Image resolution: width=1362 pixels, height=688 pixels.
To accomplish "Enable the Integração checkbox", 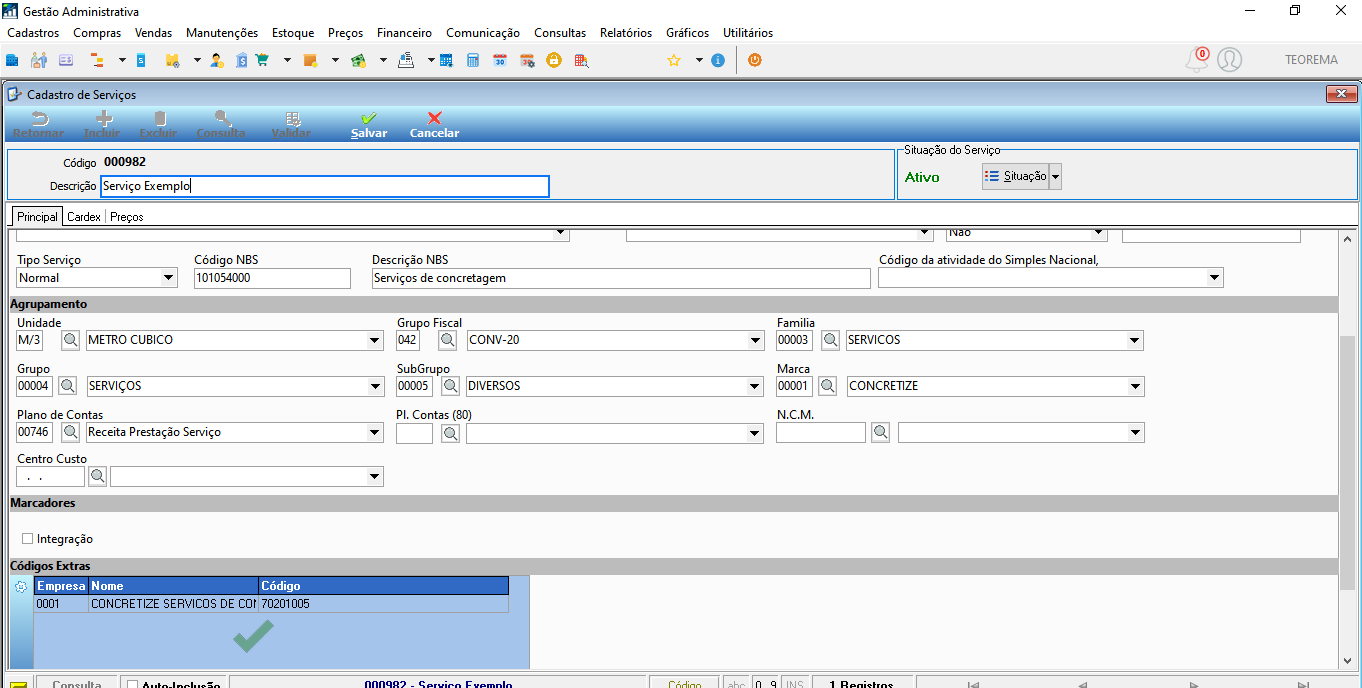I will pos(27,539).
